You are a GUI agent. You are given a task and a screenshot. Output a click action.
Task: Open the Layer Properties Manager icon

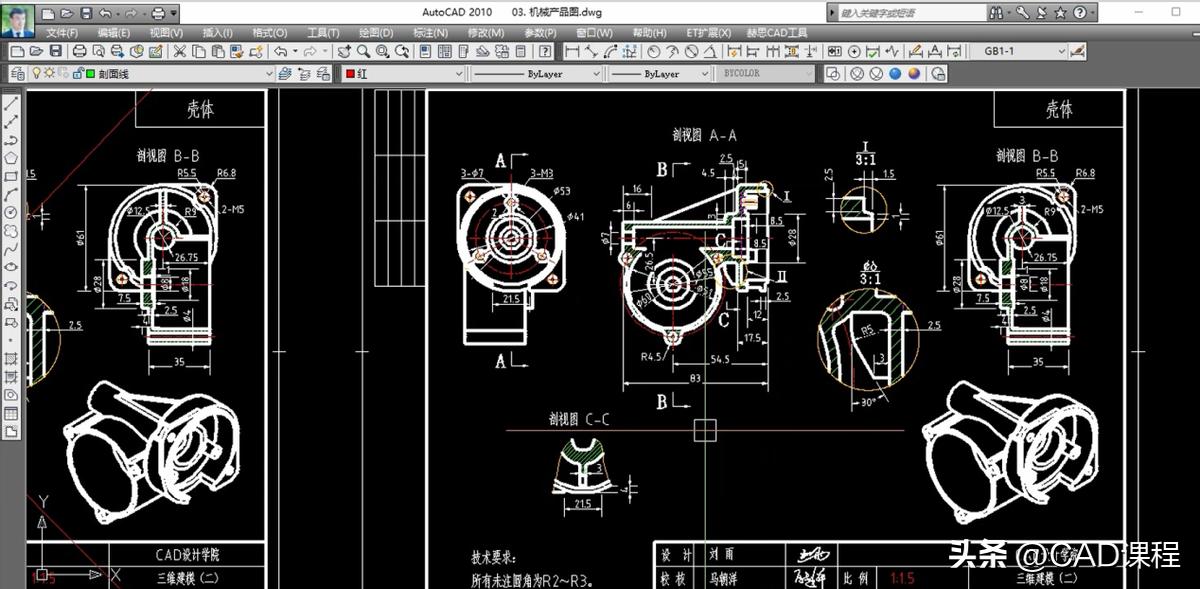click(18, 73)
